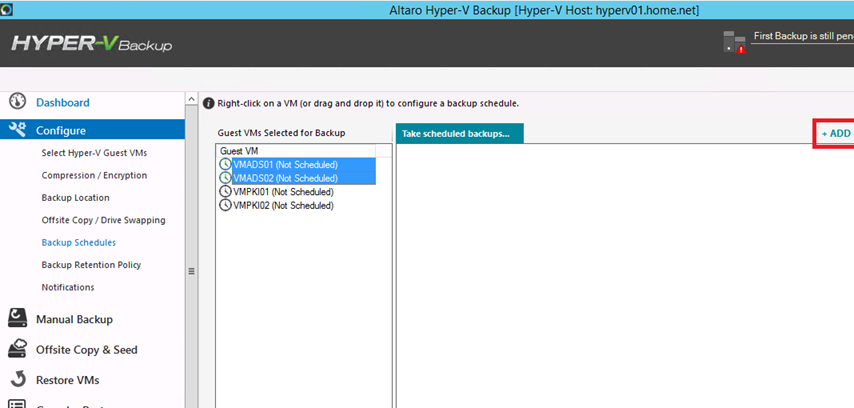Click the info icon beside the hint text
The height and width of the screenshot is (408, 854).
(x=208, y=103)
